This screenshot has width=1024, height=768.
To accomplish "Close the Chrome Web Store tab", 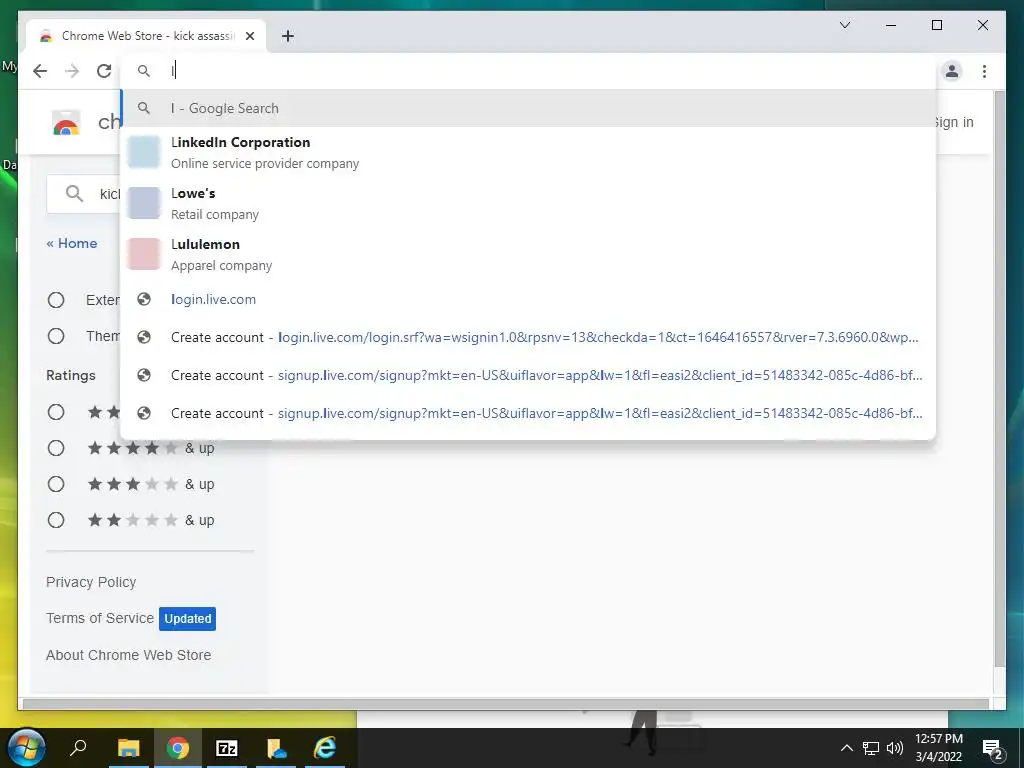I will click(x=249, y=36).
